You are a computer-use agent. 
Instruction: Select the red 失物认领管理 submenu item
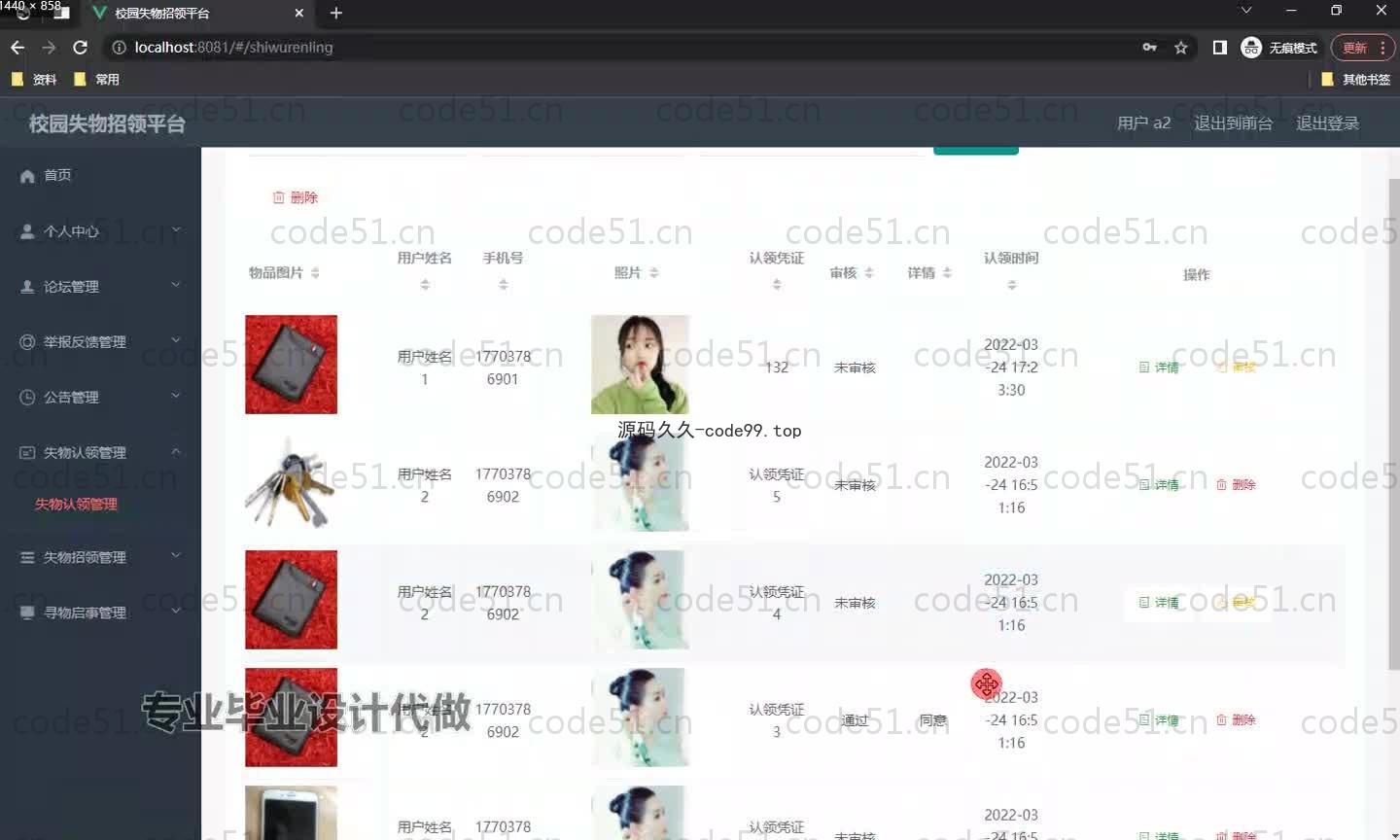[76, 504]
